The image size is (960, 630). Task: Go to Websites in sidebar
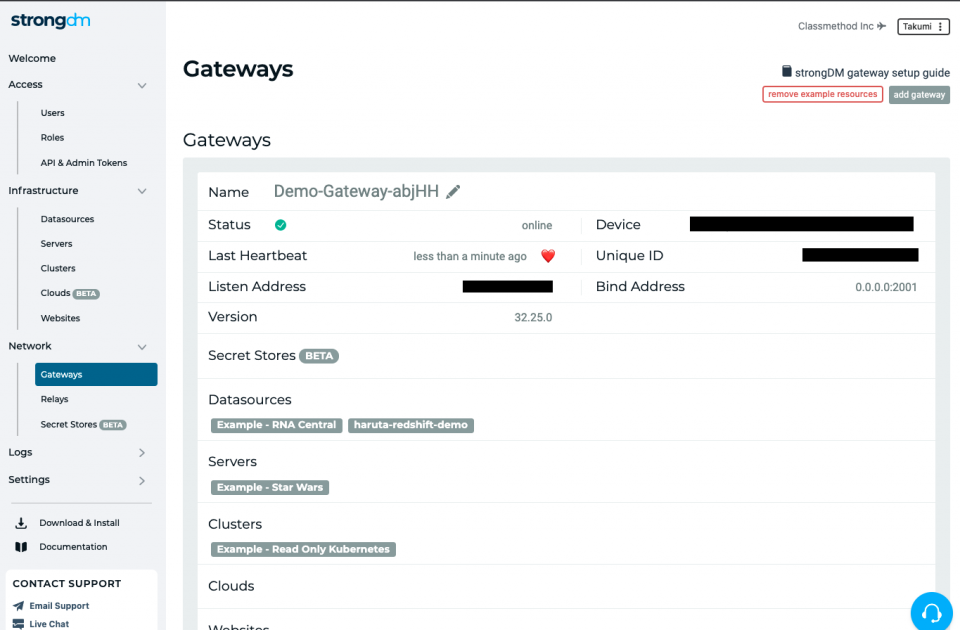click(x=61, y=318)
